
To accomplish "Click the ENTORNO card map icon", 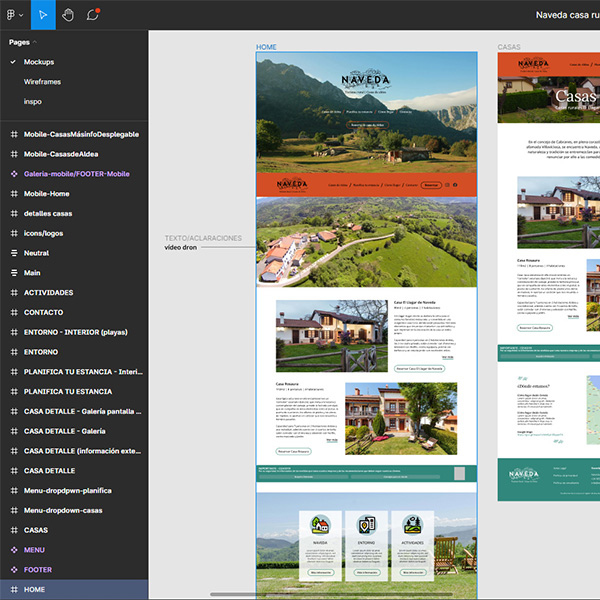I will [x=366, y=524].
